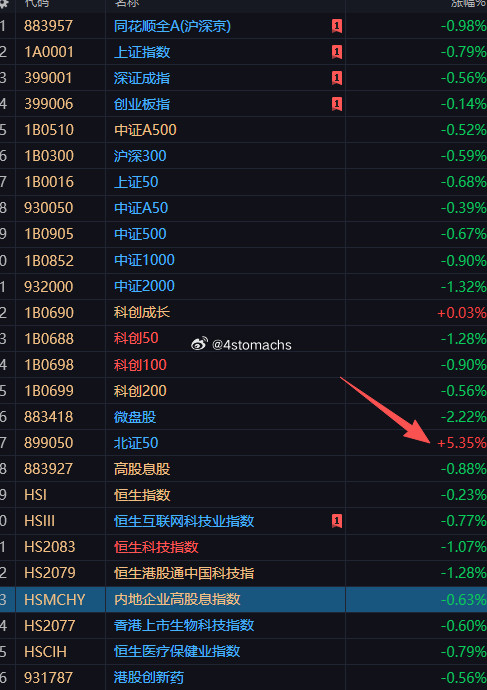Click code 399001
The height and width of the screenshot is (690, 487).
[48, 78]
